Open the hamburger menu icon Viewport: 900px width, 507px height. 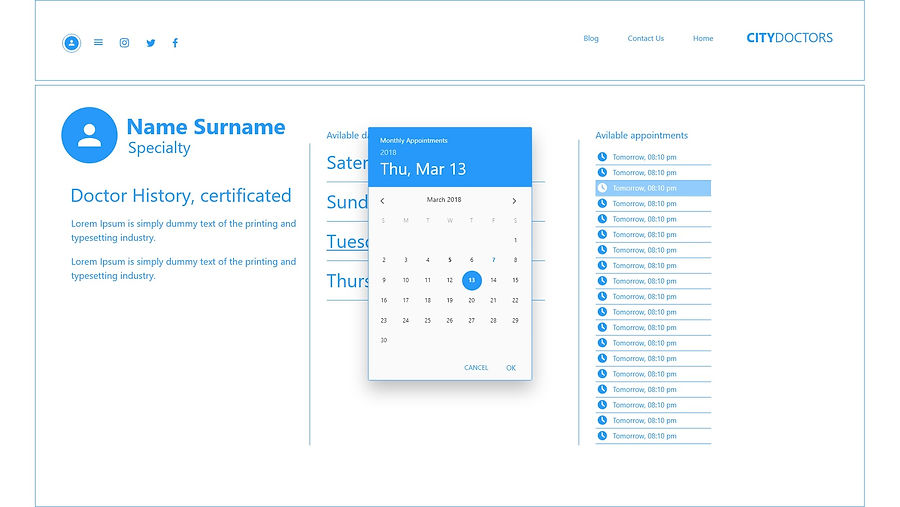click(x=98, y=42)
